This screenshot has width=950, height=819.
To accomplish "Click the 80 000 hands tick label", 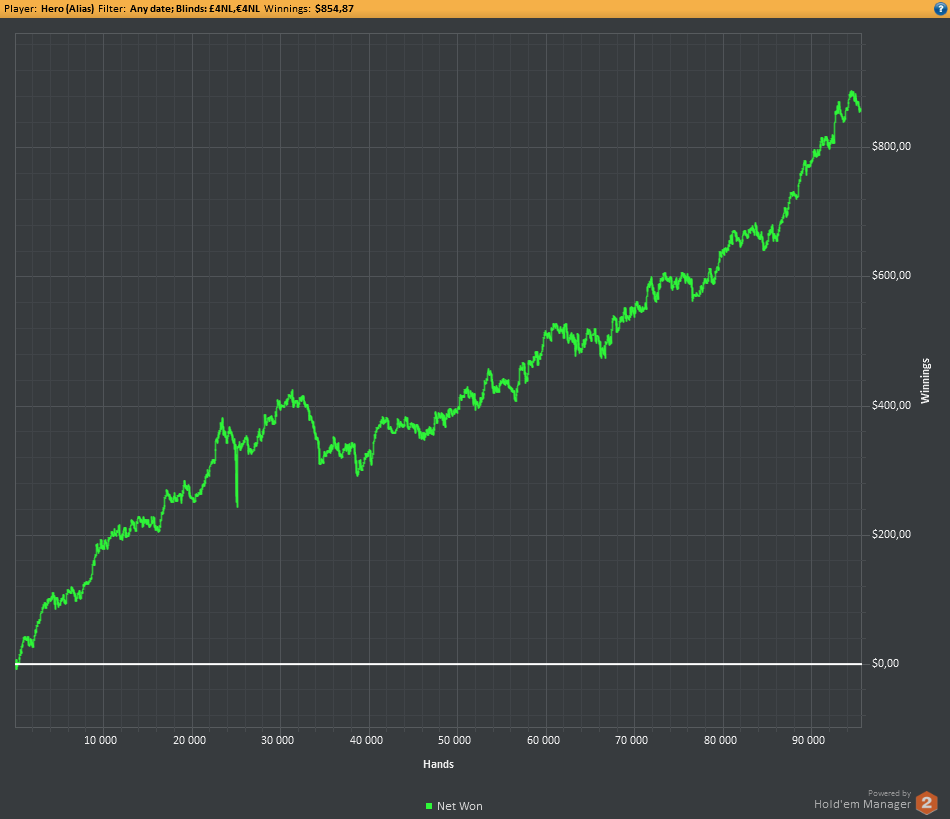I will (720, 740).
